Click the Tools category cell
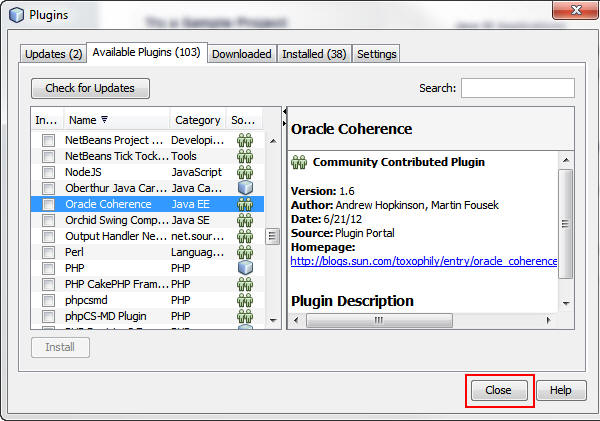 coord(184,157)
